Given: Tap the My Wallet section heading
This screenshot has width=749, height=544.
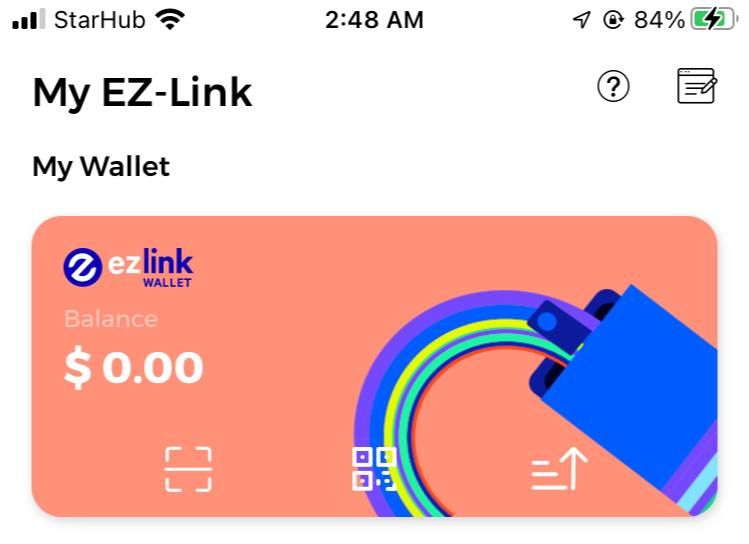Looking at the screenshot, I should tap(101, 168).
